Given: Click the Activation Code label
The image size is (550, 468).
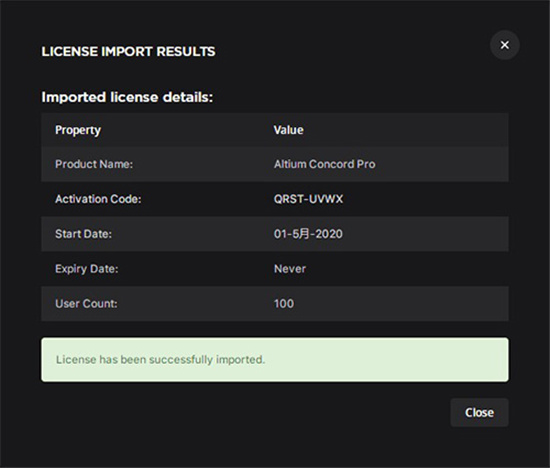Looking at the screenshot, I should click(98, 199).
